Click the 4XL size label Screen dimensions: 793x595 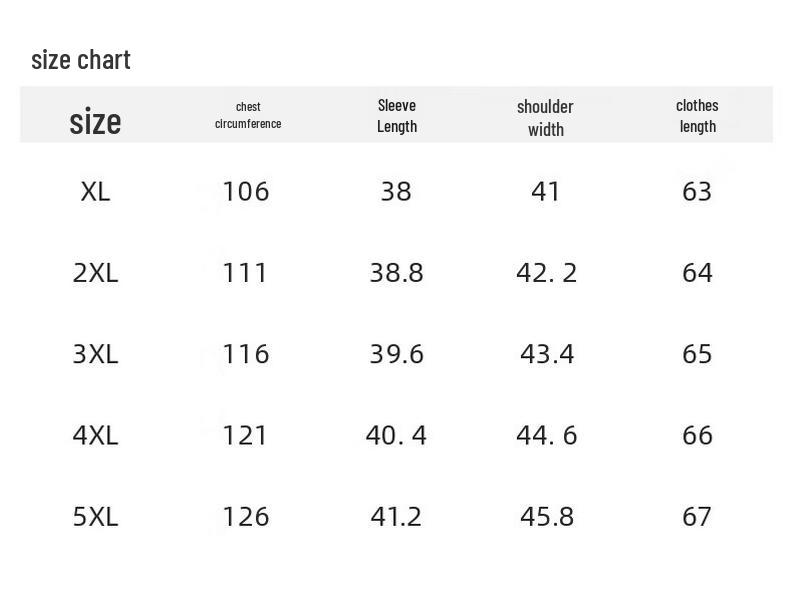click(x=95, y=435)
